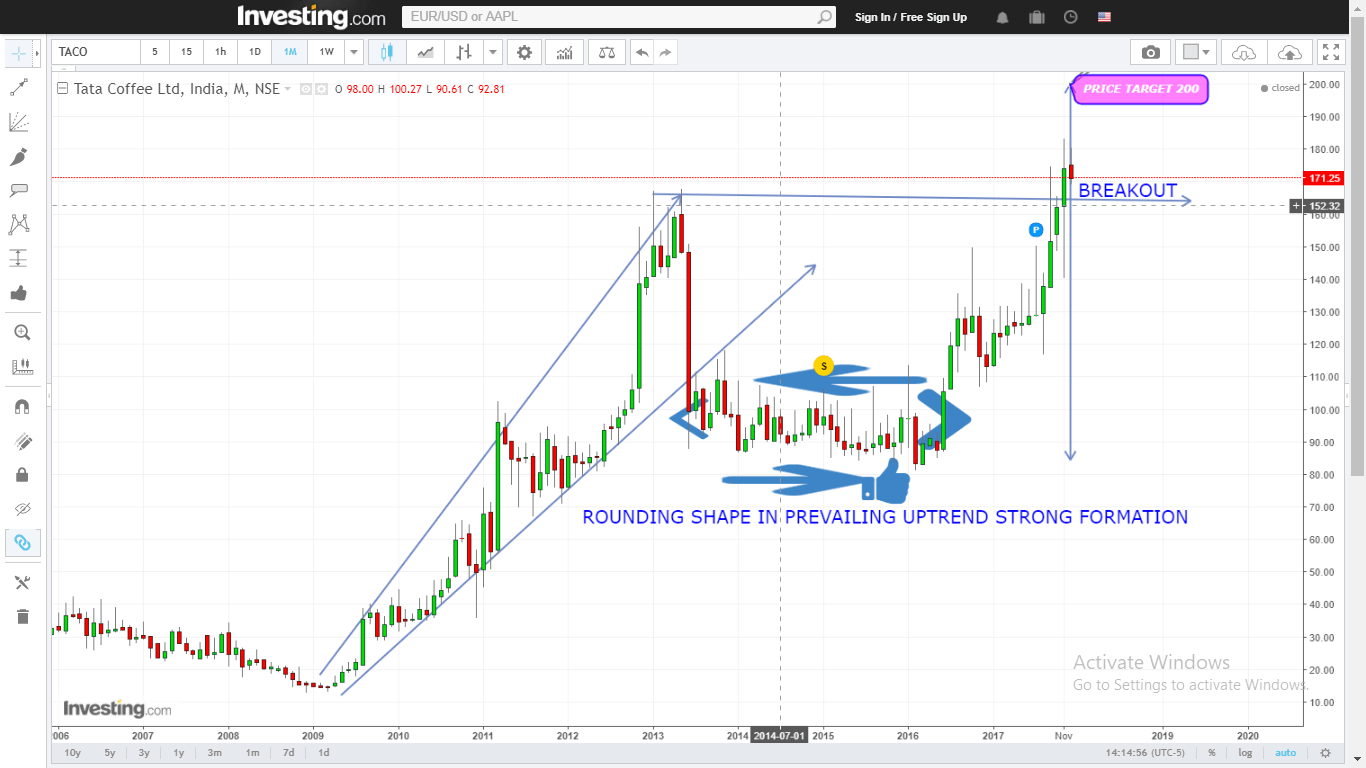The image size is (1366, 768).
Task: Expand the cursor tool flyout arrow
Action: point(38,53)
